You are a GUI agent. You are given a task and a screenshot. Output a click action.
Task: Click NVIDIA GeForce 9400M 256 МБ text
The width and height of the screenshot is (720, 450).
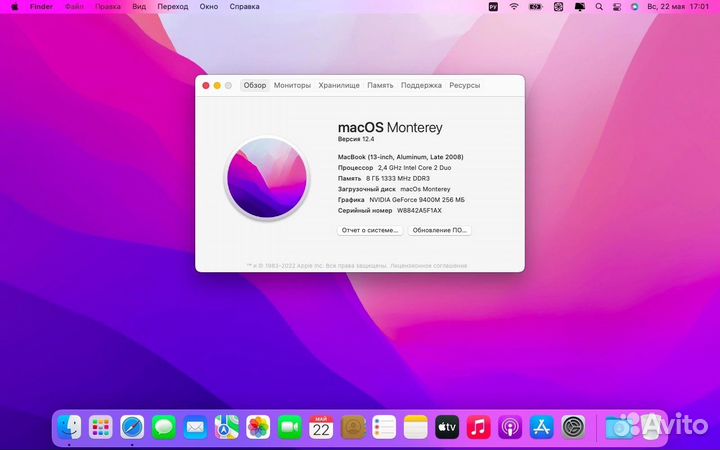(x=417, y=200)
